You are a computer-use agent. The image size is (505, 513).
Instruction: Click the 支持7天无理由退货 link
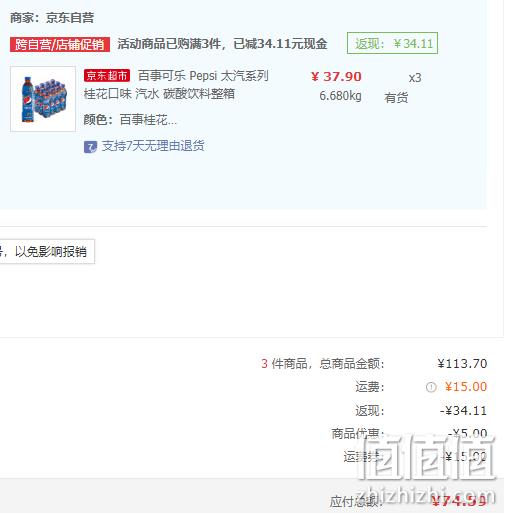(153, 146)
